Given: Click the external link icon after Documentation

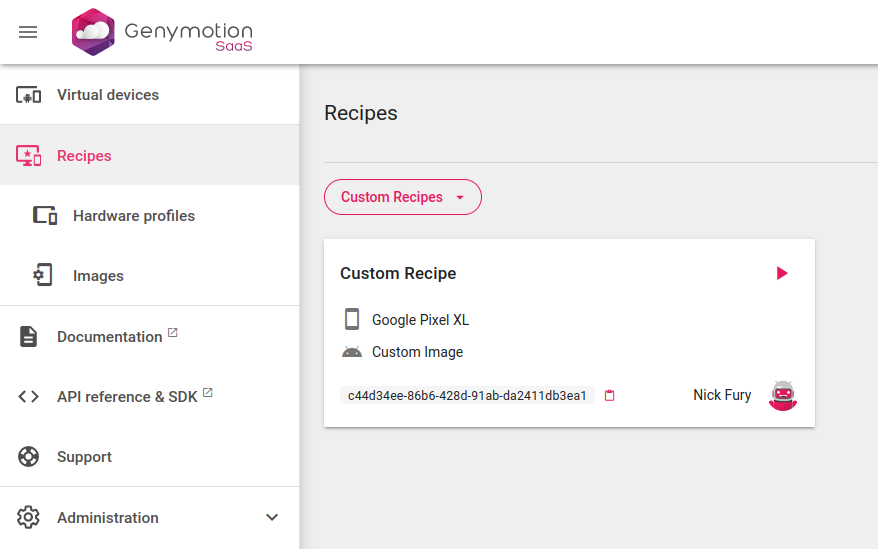Looking at the screenshot, I should point(172,332).
